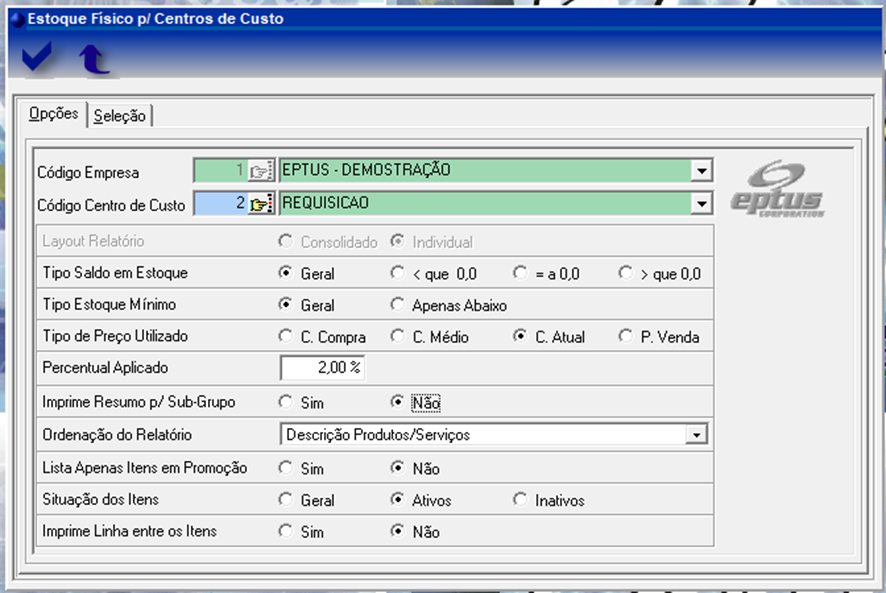Open the Código Empresa lookup hand icon
This screenshot has width=886, height=593.
point(261,171)
